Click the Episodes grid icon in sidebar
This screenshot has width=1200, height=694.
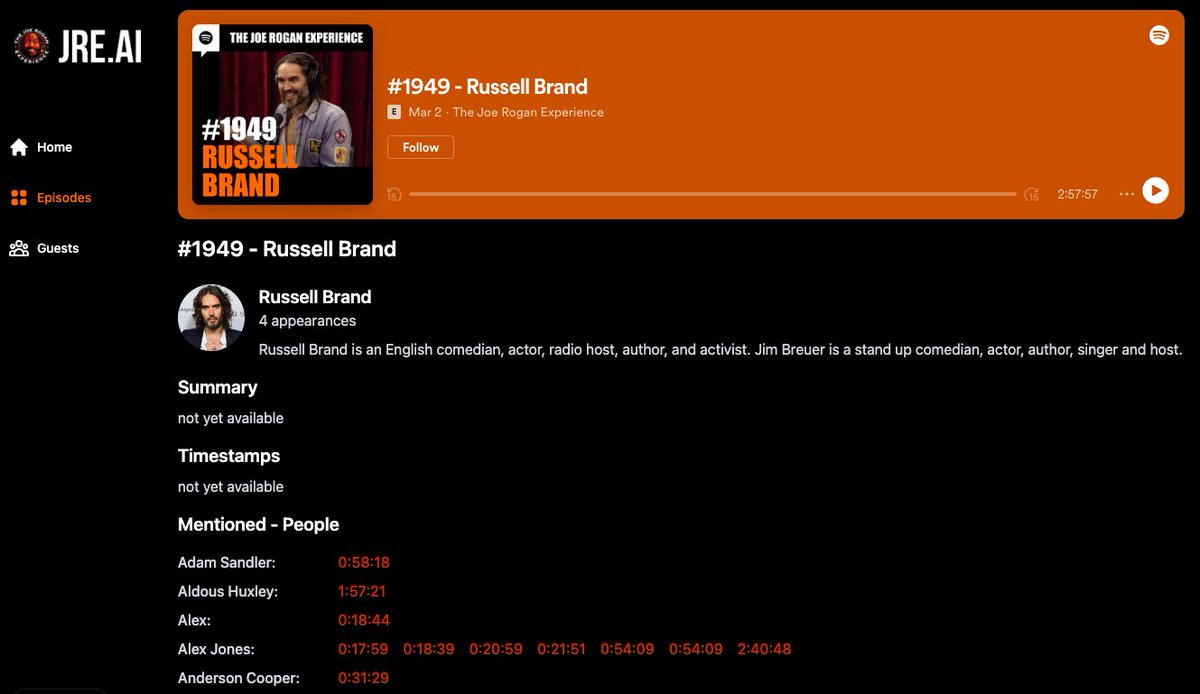coord(18,198)
